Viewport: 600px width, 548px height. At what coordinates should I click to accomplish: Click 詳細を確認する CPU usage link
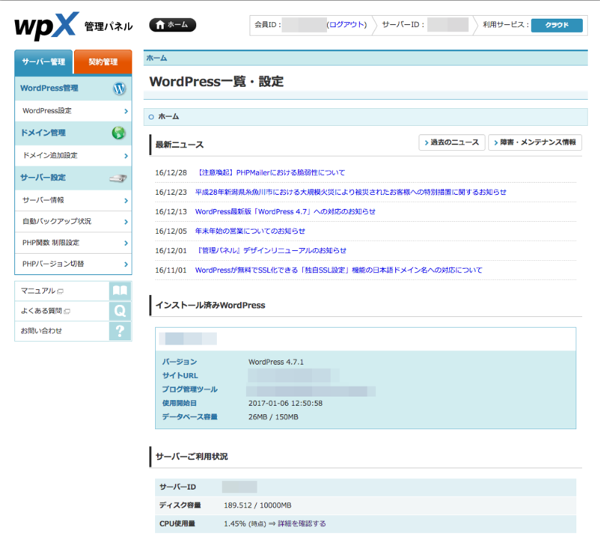click(302, 523)
